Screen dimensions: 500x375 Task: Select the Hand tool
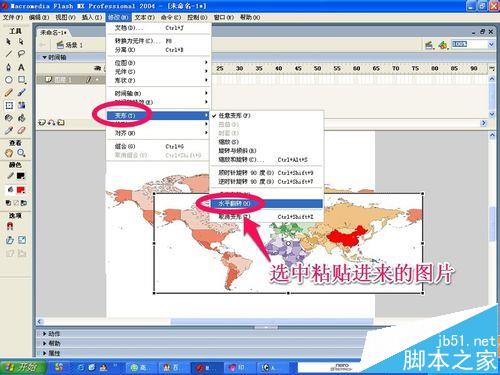tap(9, 153)
